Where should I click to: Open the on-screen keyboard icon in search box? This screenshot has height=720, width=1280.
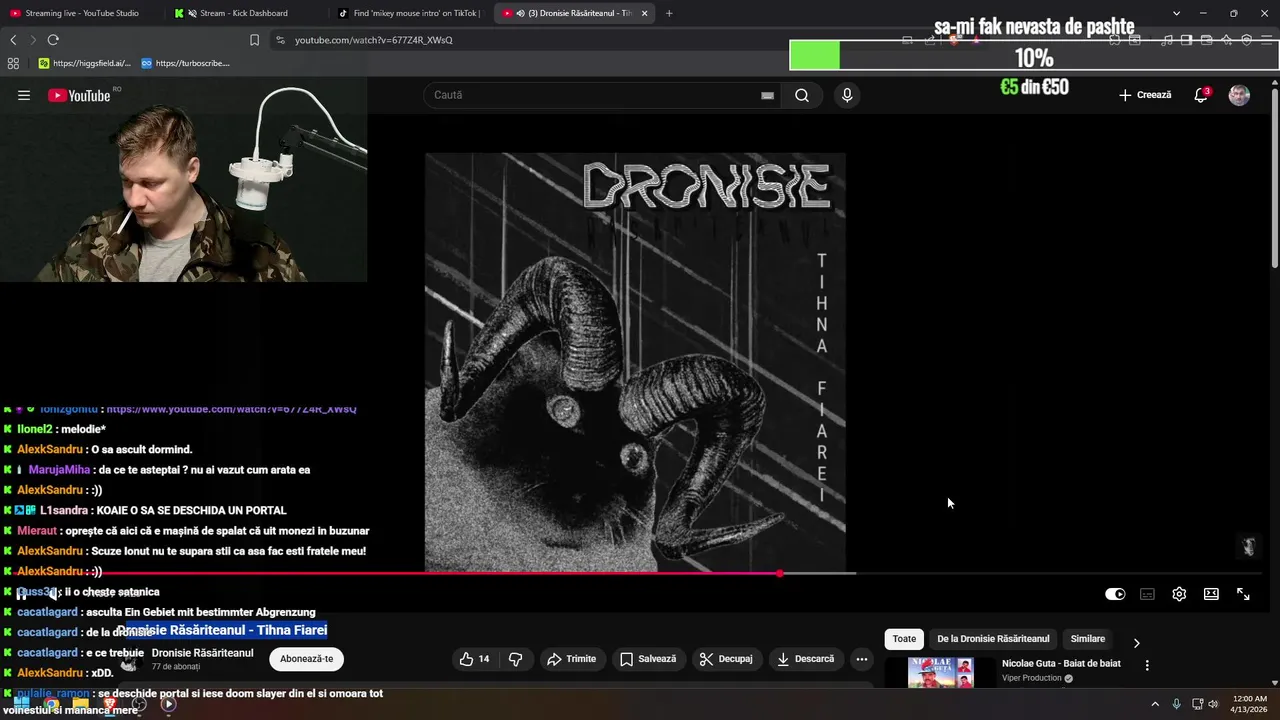767,95
